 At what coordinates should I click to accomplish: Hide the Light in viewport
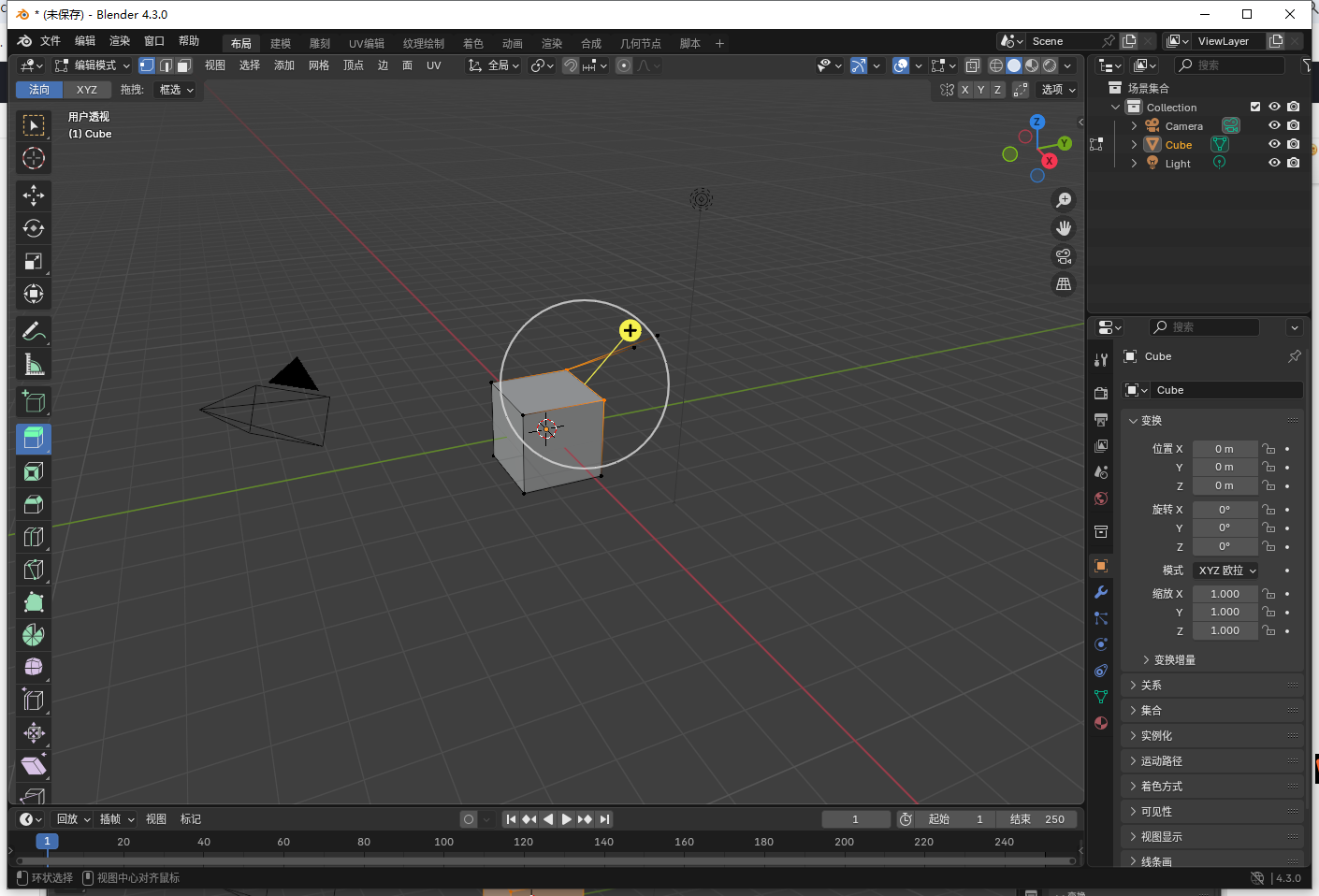pyautogui.click(x=1274, y=163)
